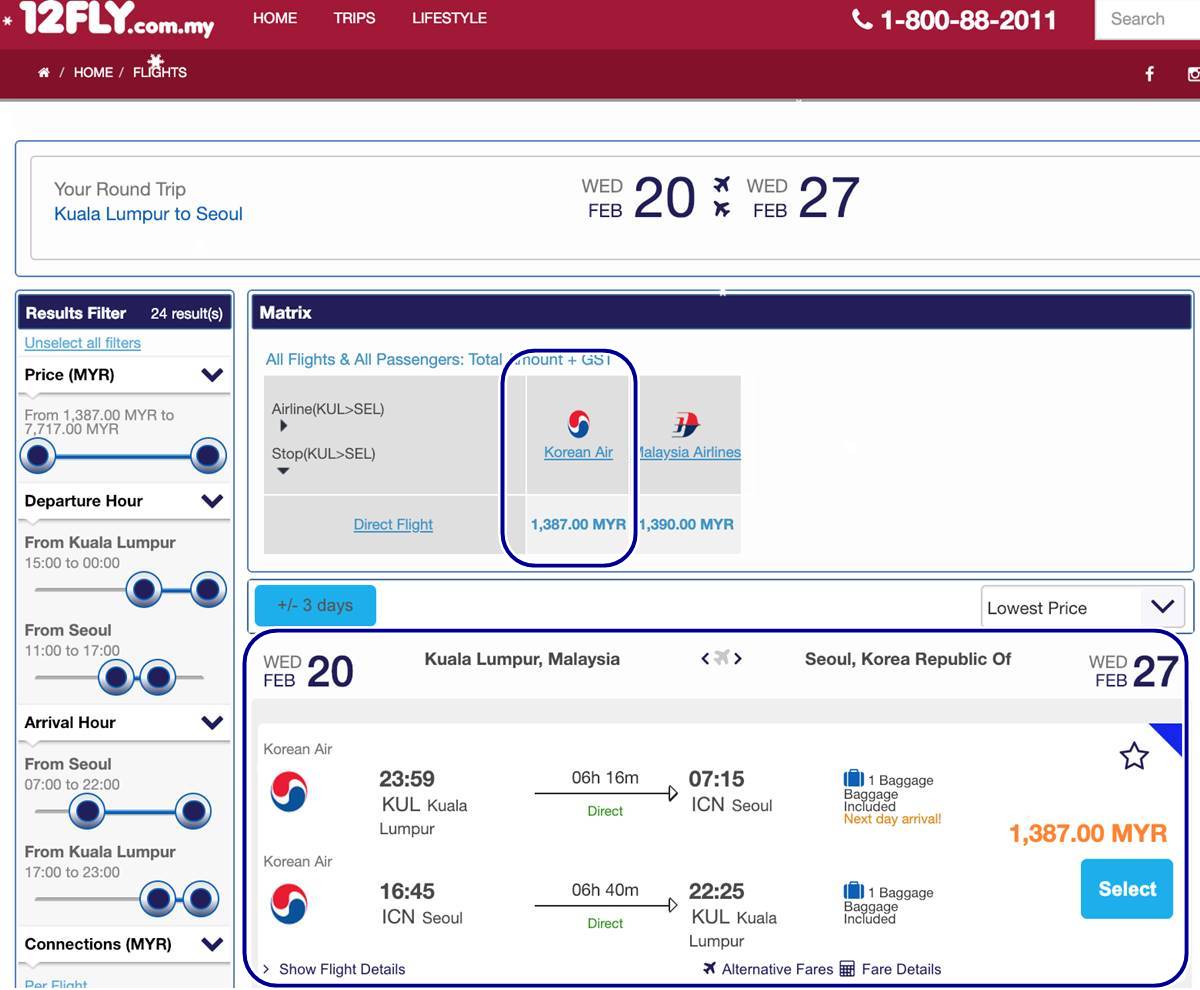1200x990 pixels.
Task: Click the round trip airplane icon
Action: tap(721, 196)
